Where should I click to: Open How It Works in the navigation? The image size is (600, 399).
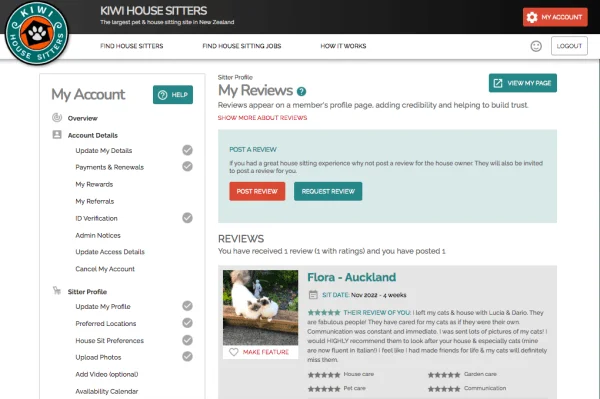343,46
